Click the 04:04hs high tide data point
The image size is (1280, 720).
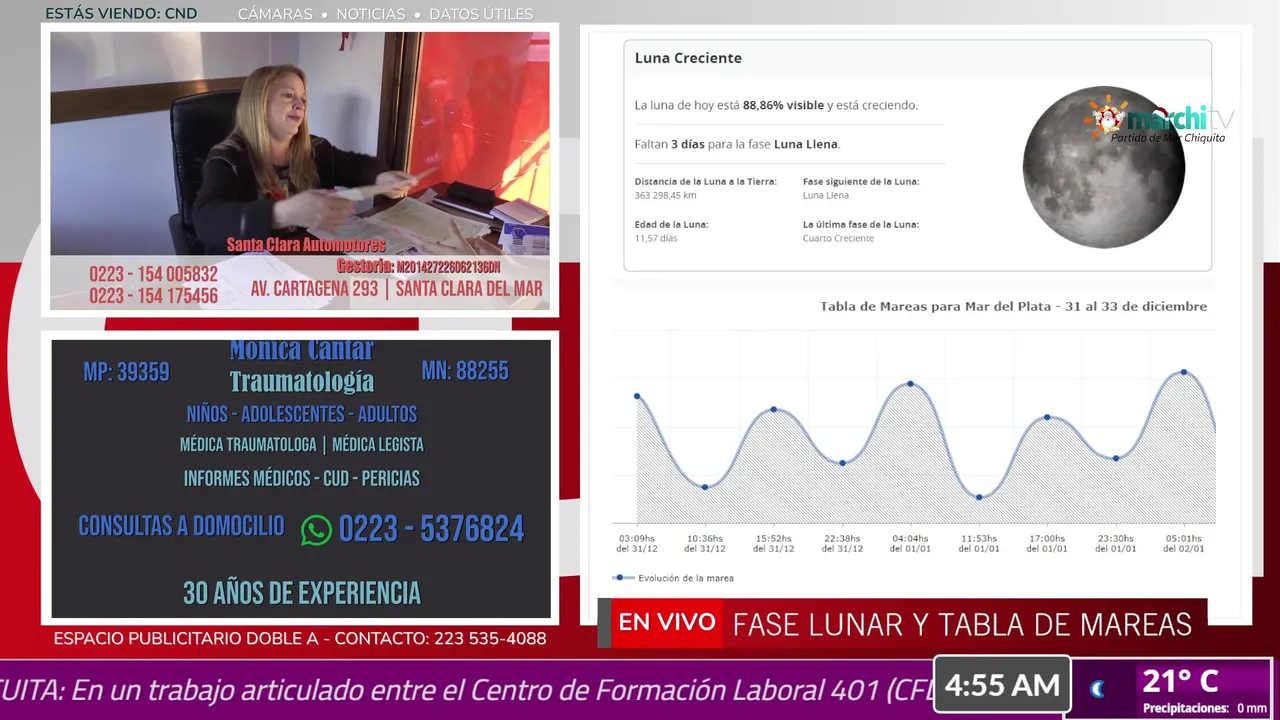910,384
